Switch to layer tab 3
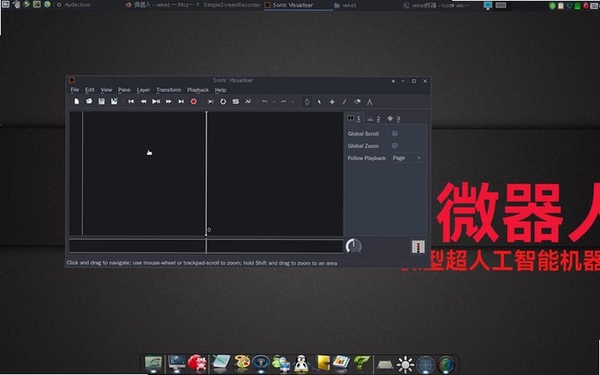 (x=393, y=119)
